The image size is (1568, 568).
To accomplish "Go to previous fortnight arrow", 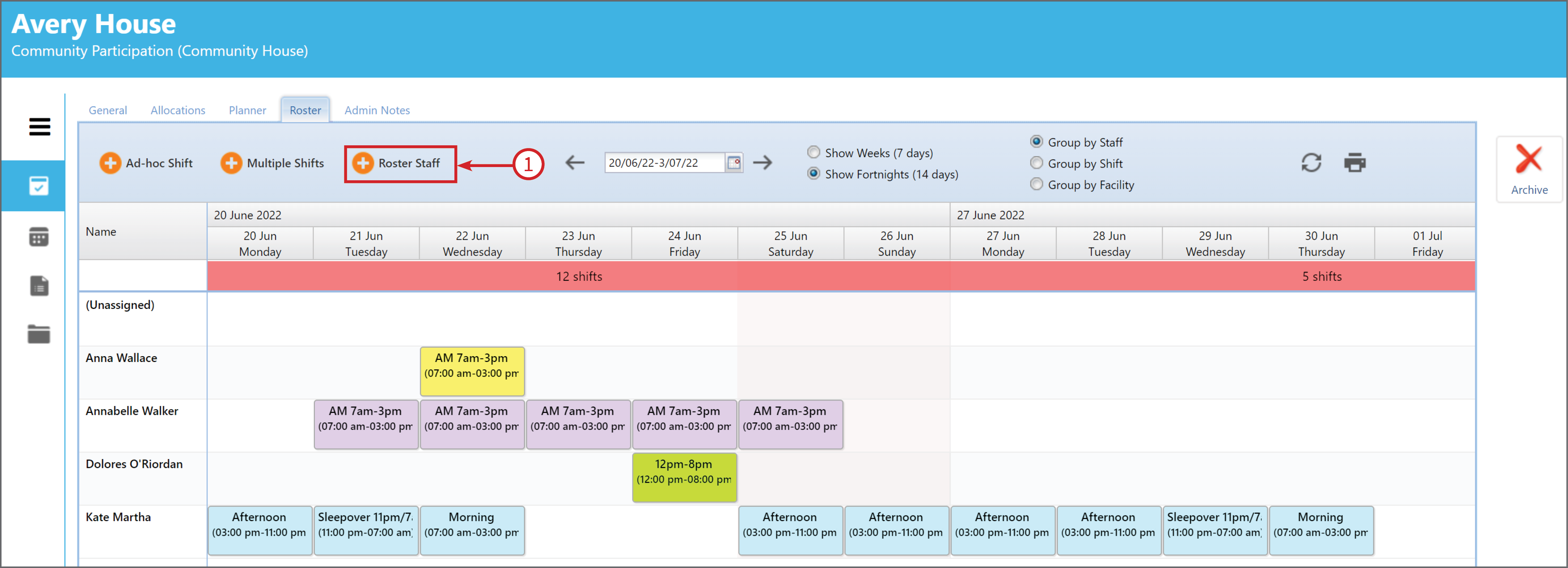I will [x=575, y=163].
